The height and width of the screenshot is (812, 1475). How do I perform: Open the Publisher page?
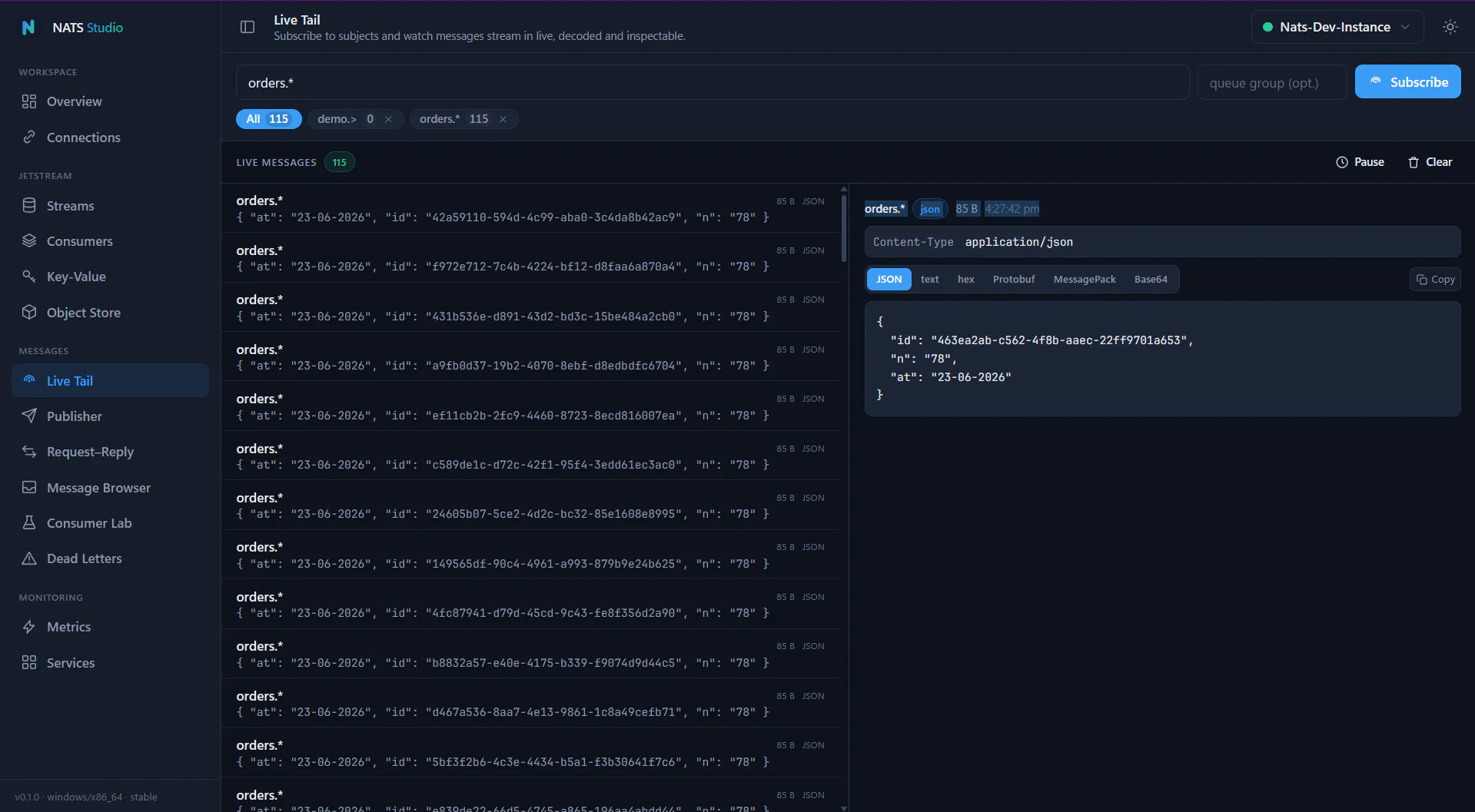[111, 416]
